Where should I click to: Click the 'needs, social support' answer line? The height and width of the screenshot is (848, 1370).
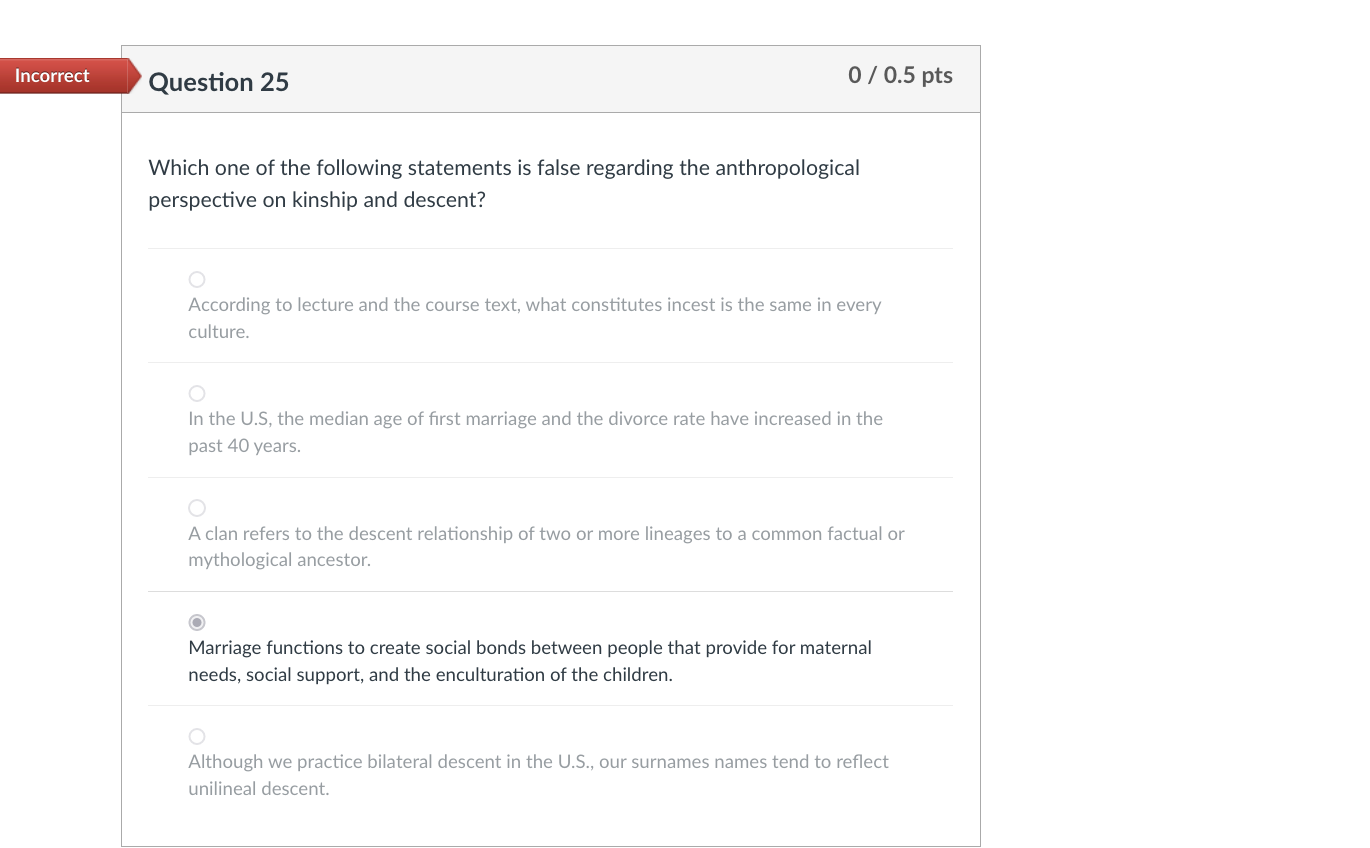click(x=430, y=675)
